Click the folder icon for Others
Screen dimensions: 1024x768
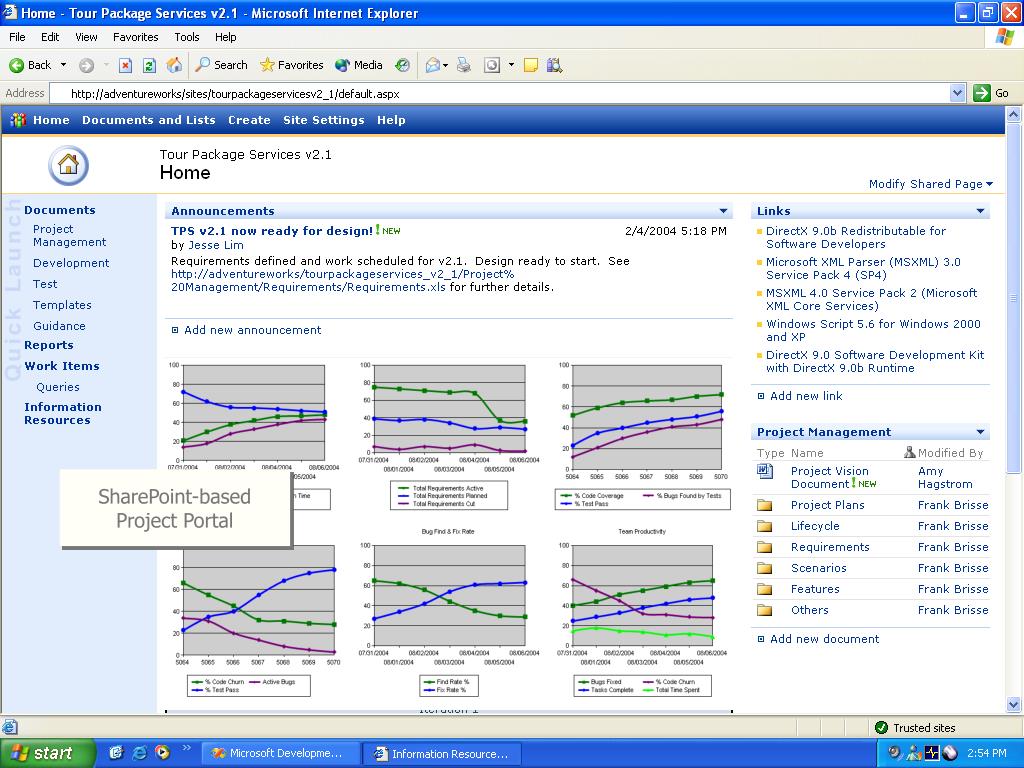pos(764,610)
